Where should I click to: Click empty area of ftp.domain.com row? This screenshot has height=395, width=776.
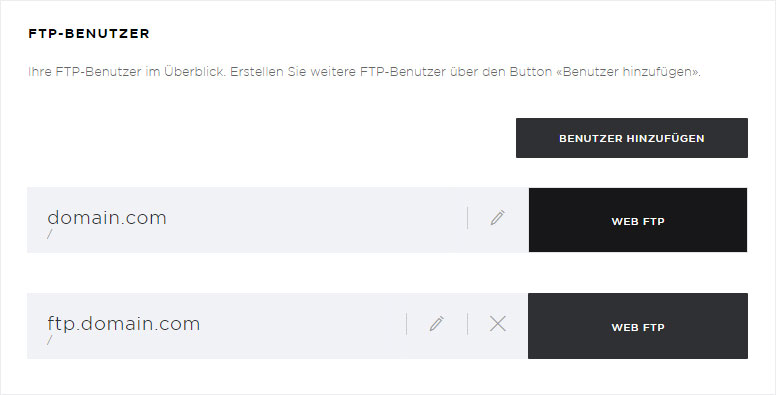pos(302,326)
